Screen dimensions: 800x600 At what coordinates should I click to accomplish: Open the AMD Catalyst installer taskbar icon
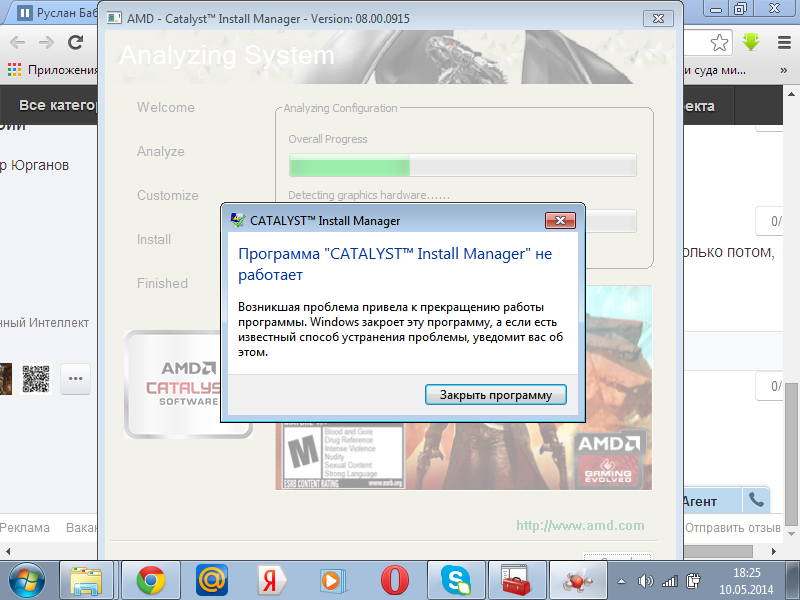(578, 581)
